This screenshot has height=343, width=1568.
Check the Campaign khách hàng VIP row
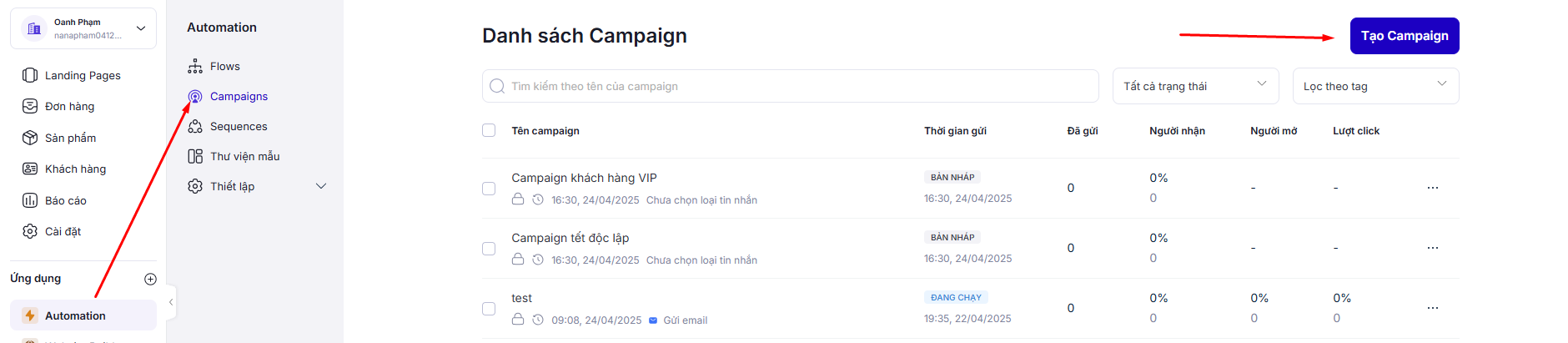(x=489, y=189)
